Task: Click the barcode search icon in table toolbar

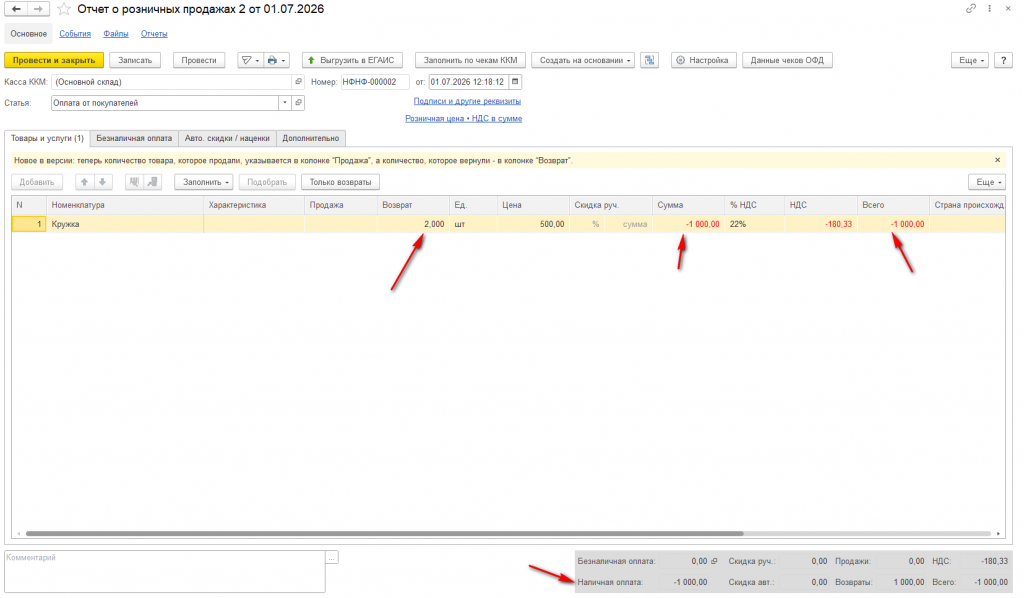Action: pos(135,182)
